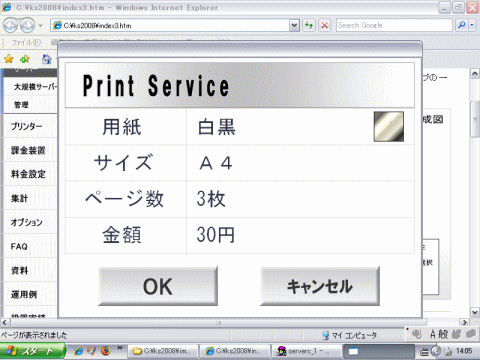Stop loading with the red X icon

coord(325,25)
